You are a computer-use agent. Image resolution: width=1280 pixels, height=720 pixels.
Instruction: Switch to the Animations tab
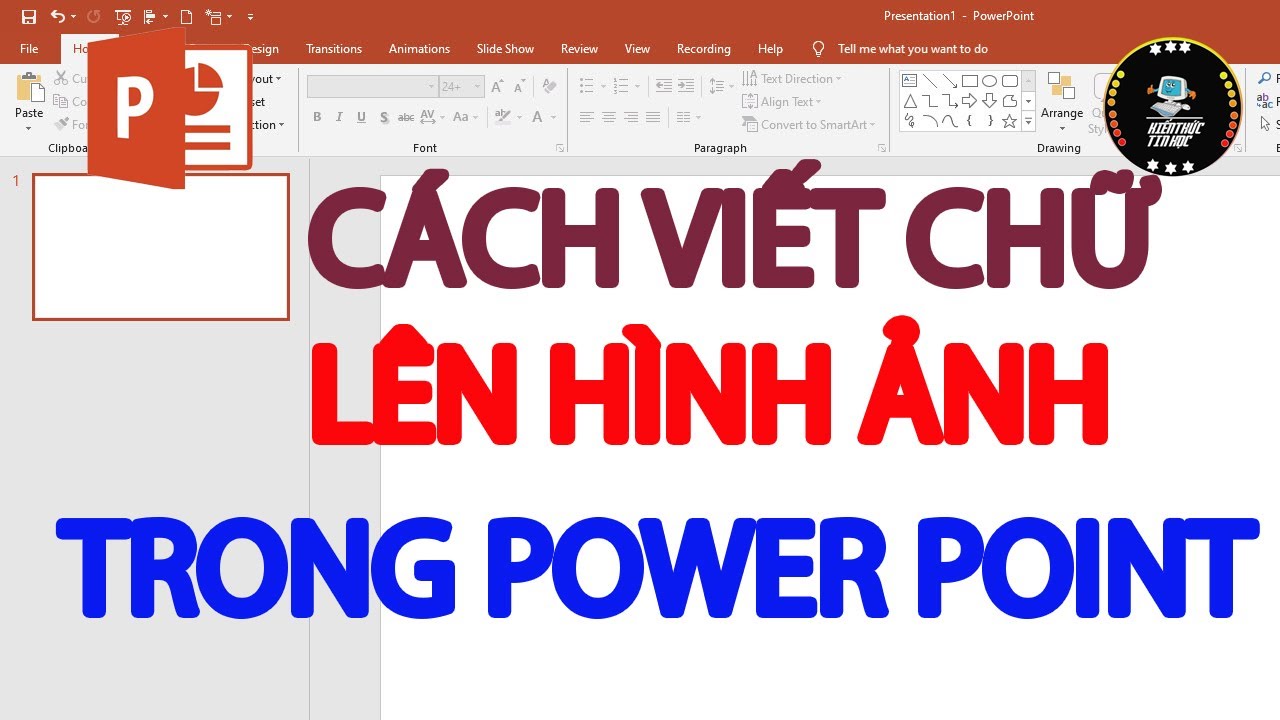tap(419, 49)
